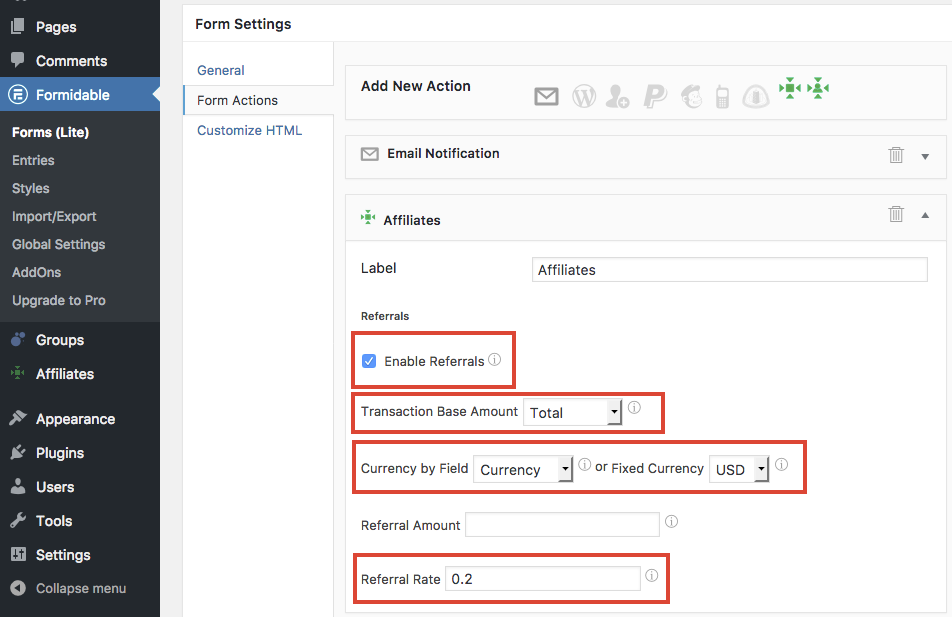Click the Settings sliders icon in sidebar
Viewport: 952px width, 617px height.
click(18, 554)
